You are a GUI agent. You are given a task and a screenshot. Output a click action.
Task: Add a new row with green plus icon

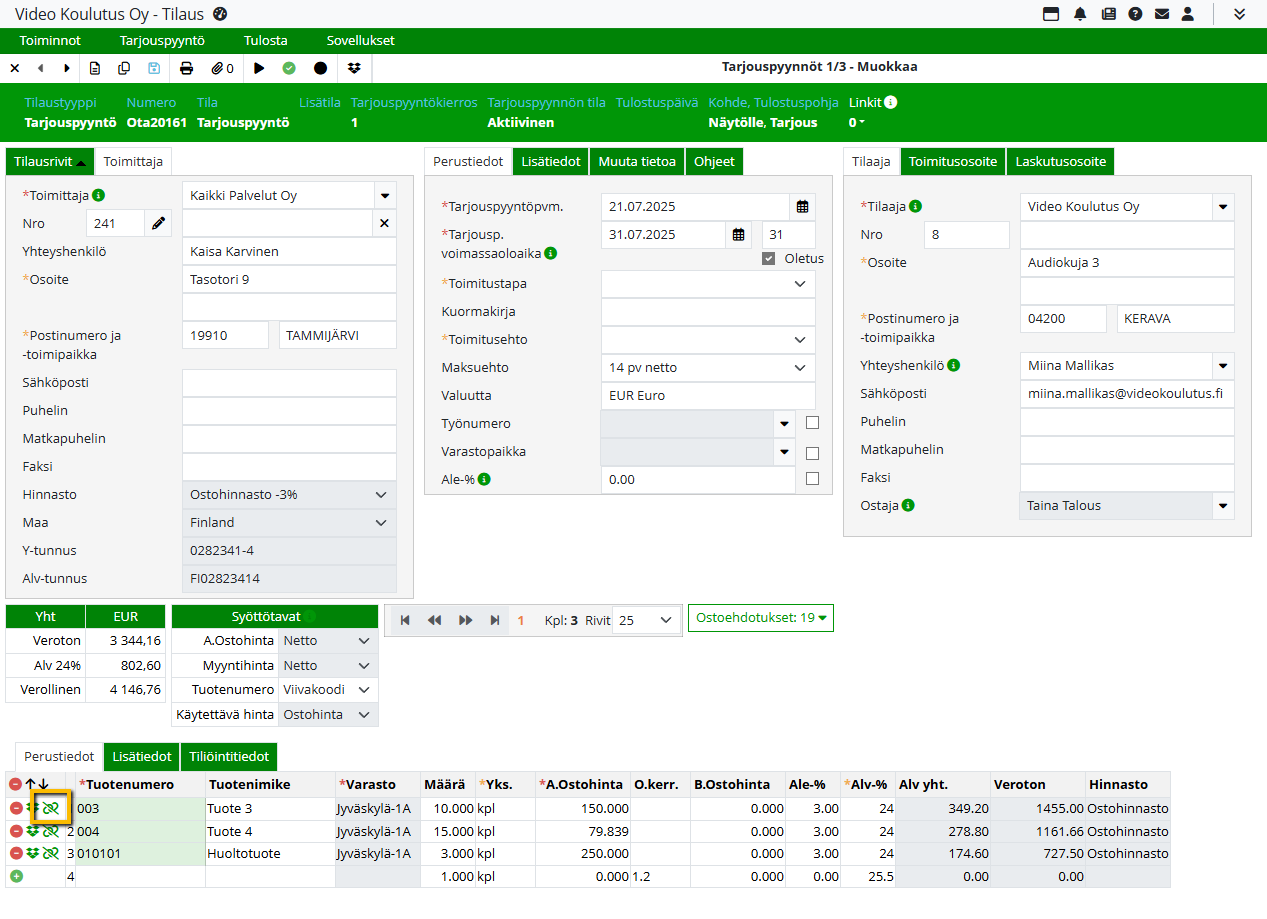point(16,876)
